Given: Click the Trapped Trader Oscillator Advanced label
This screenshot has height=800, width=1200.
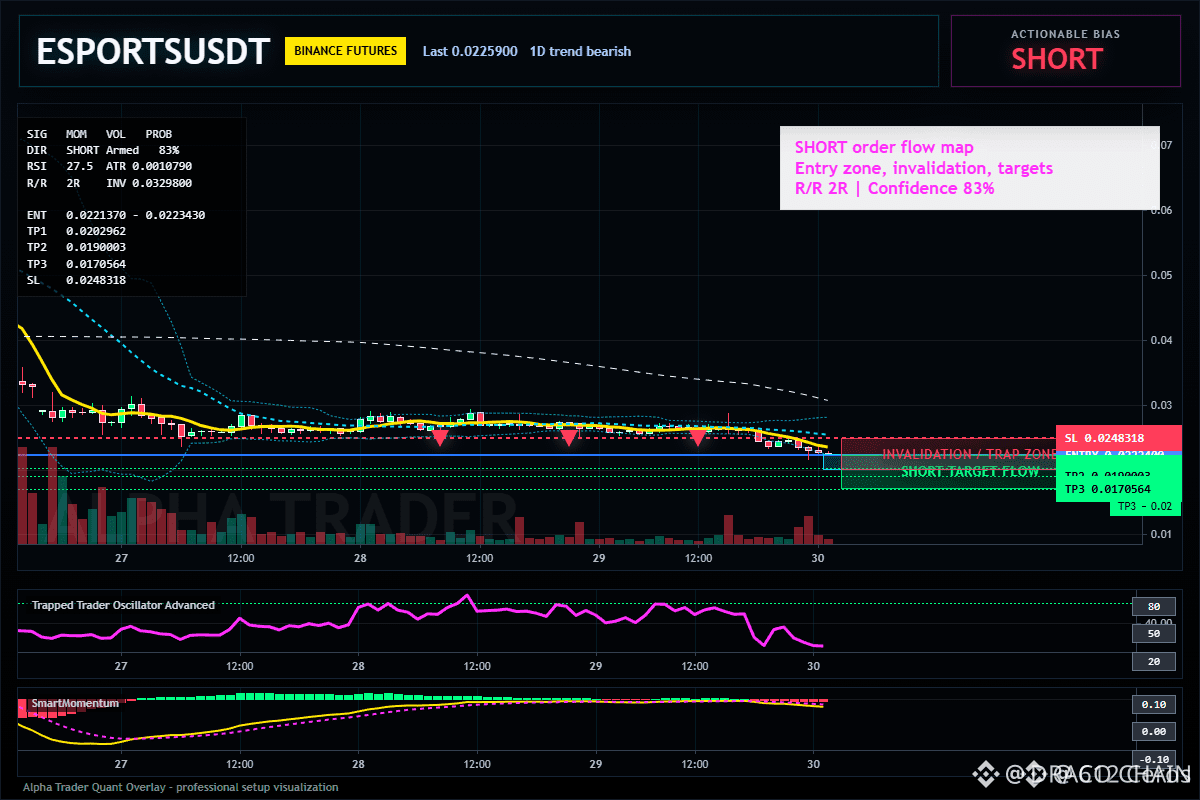Looking at the screenshot, I should coord(123,605).
